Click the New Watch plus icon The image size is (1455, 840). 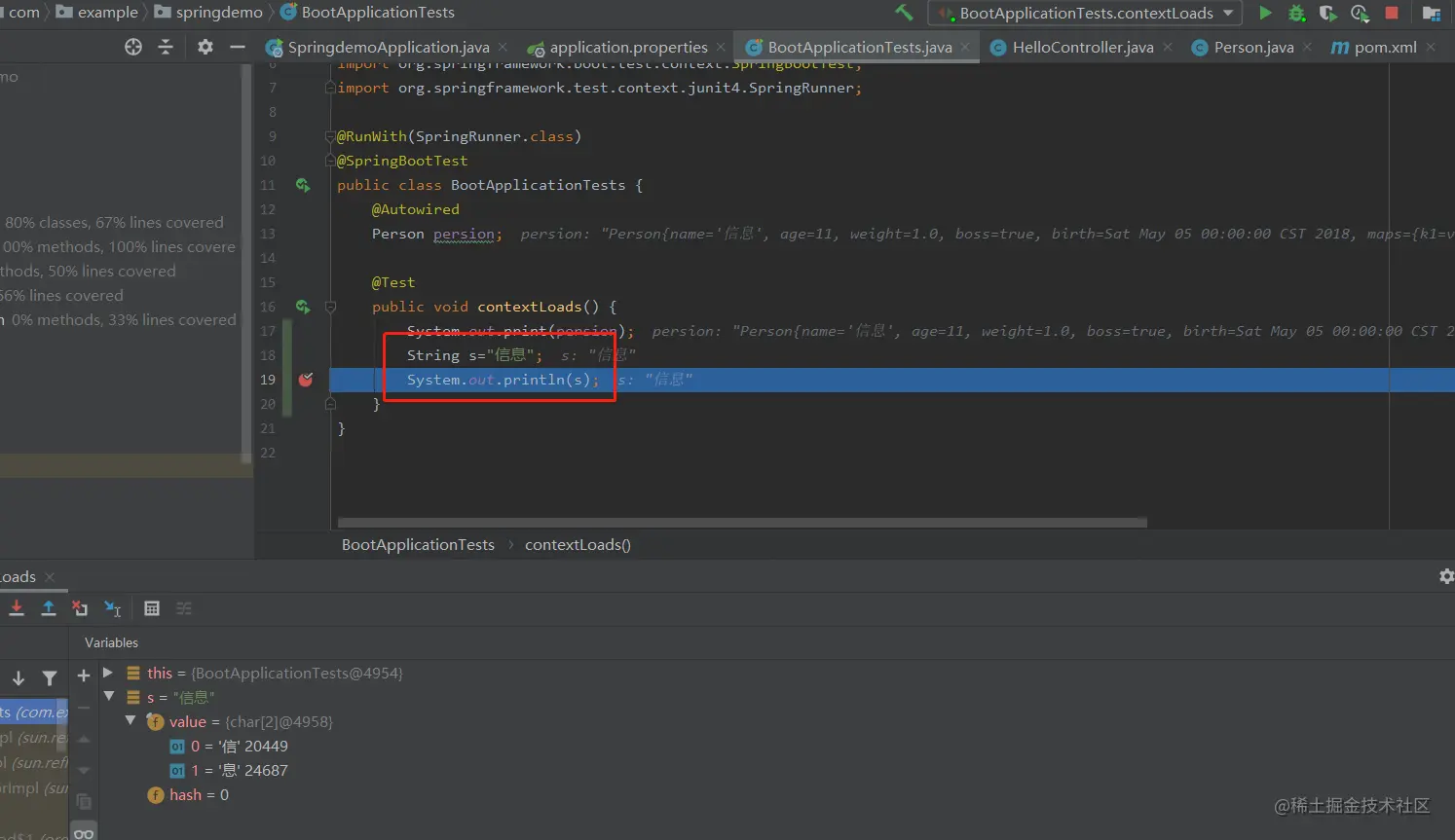[x=84, y=676]
